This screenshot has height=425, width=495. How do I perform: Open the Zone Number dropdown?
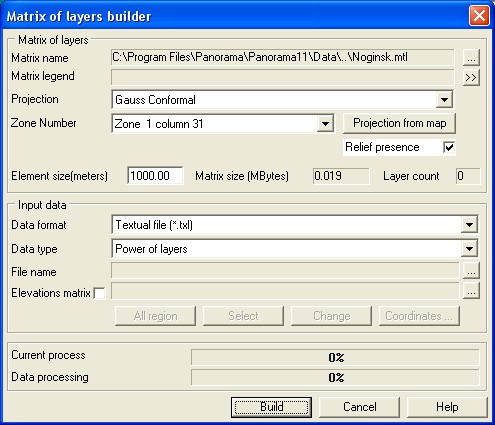point(325,124)
